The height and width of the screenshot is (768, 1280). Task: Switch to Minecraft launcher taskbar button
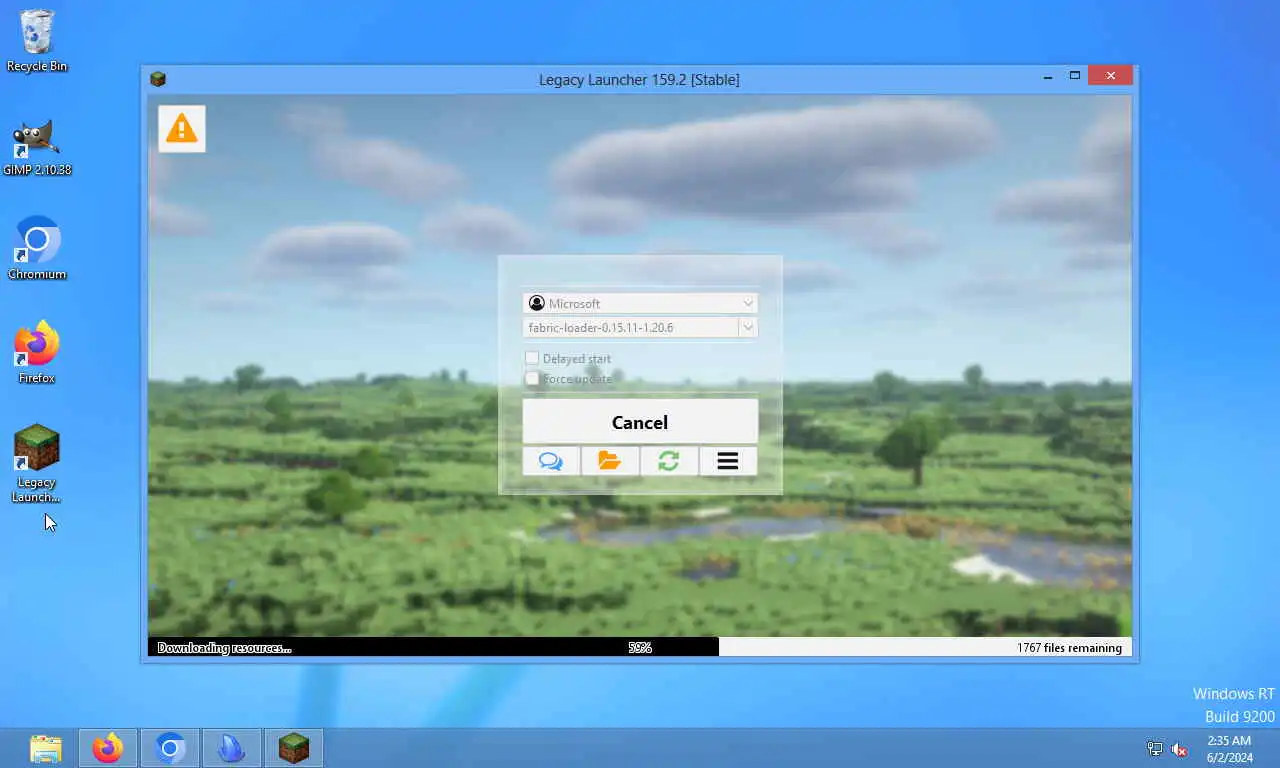(x=294, y=748)
